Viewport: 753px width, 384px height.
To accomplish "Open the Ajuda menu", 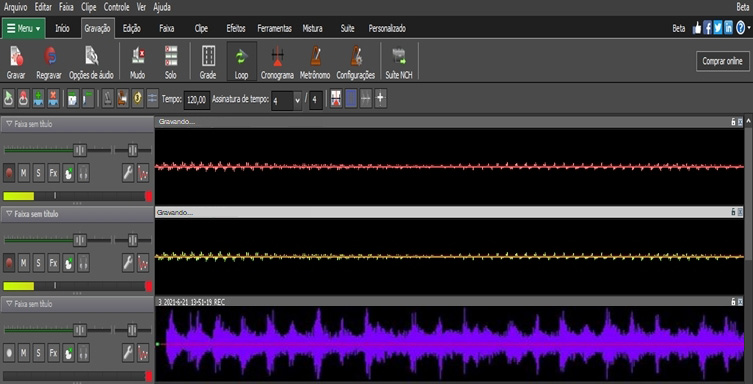I will click(162, 7).
